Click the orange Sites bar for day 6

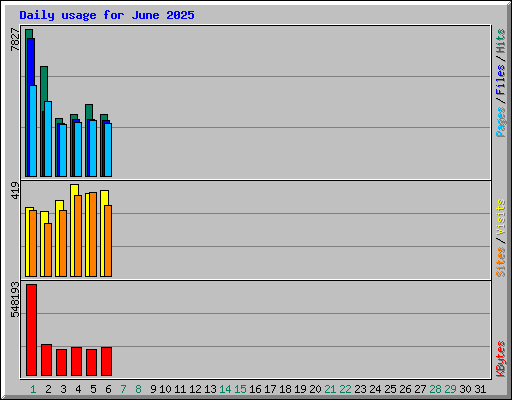pos(108,241)
